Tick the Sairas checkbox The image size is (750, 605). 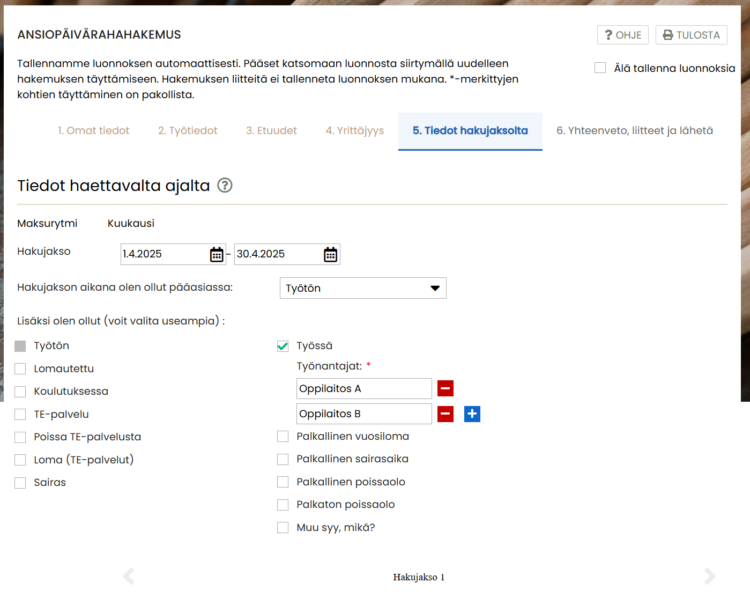pos(20,483)
